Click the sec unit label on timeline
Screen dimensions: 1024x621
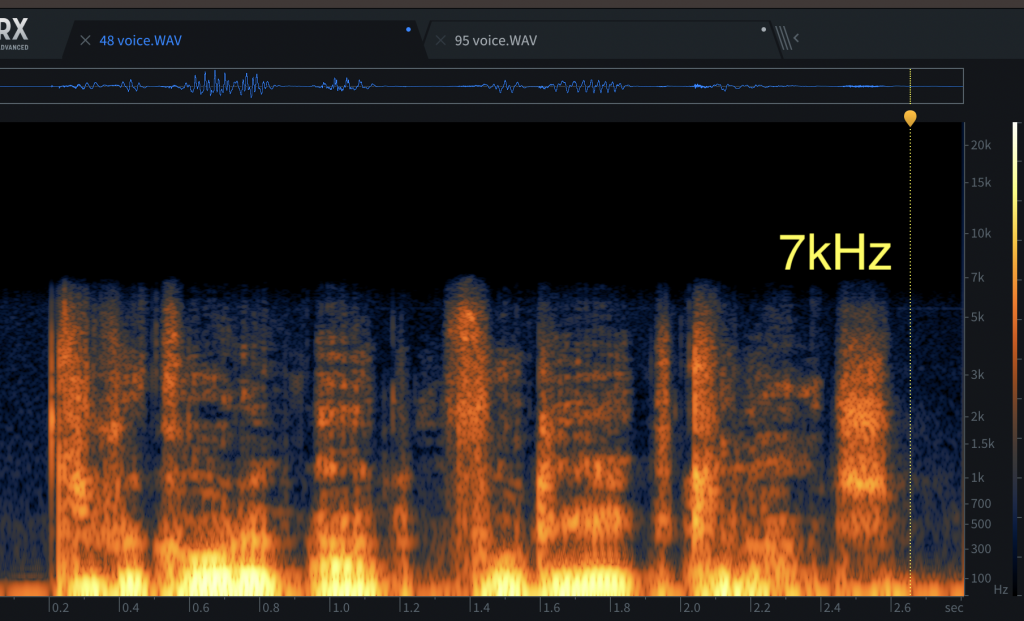point(953,607)
